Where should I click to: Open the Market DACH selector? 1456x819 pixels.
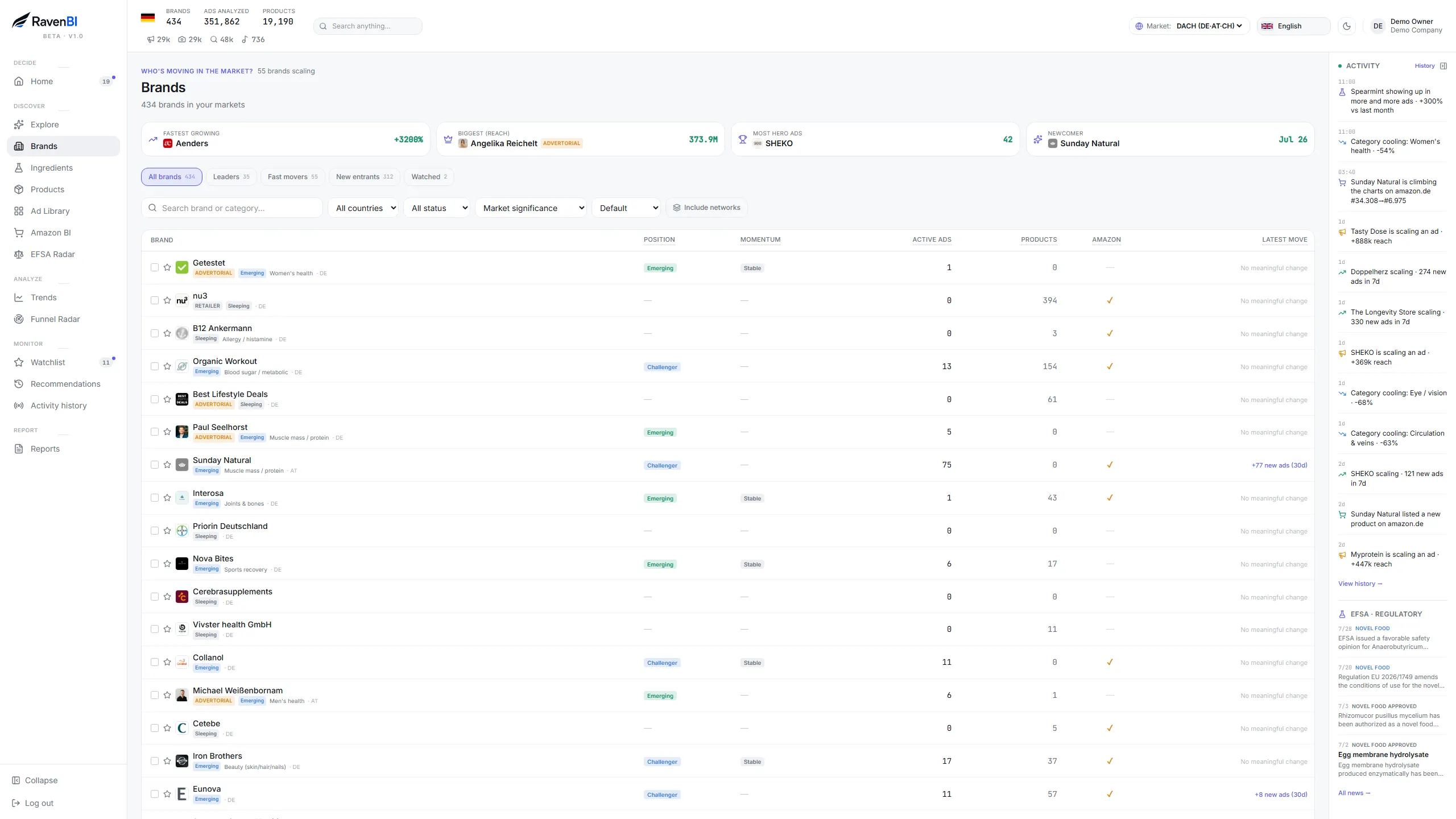(x=1189, y=26)
